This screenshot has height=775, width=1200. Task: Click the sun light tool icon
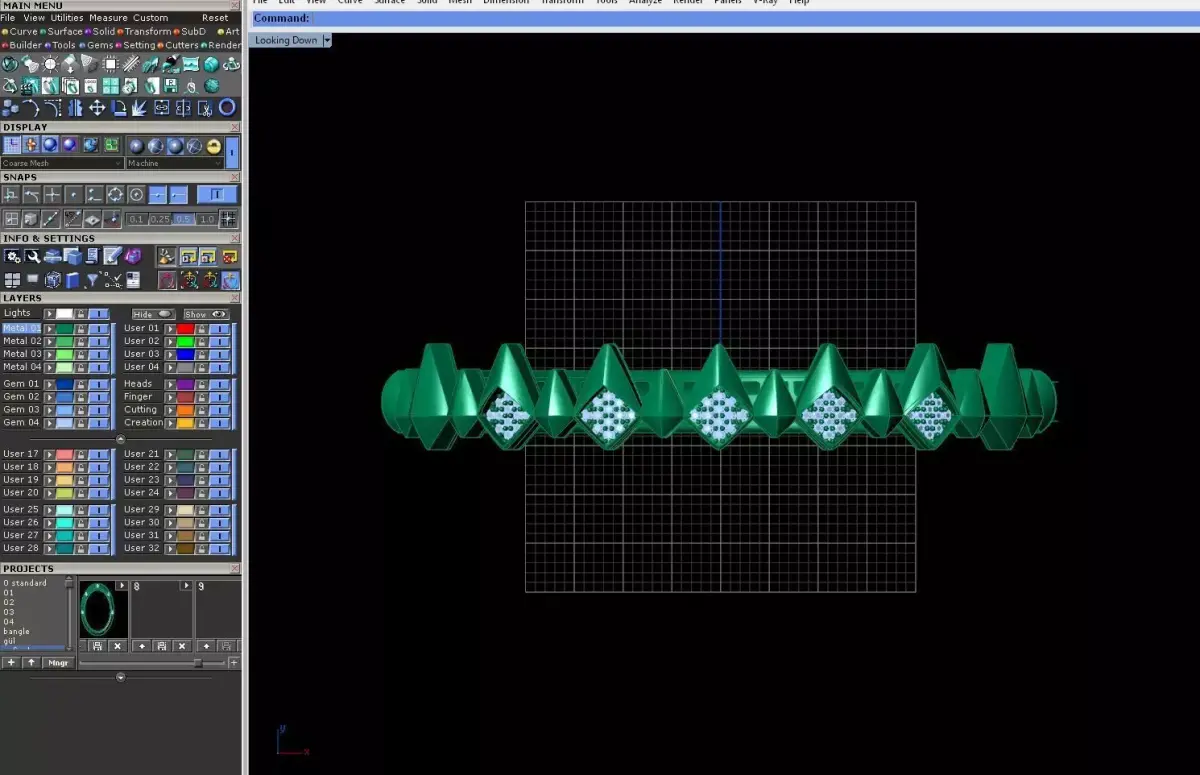pos(50,64)
